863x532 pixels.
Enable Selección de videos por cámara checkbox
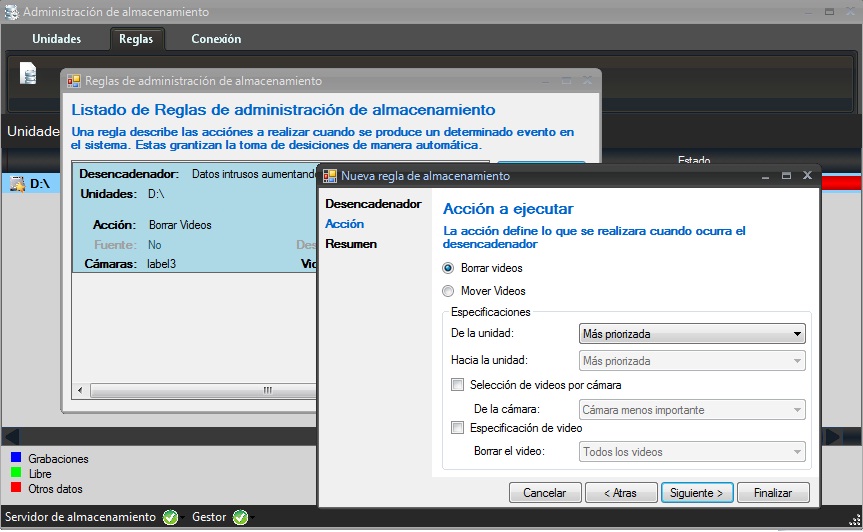[458, 385]
